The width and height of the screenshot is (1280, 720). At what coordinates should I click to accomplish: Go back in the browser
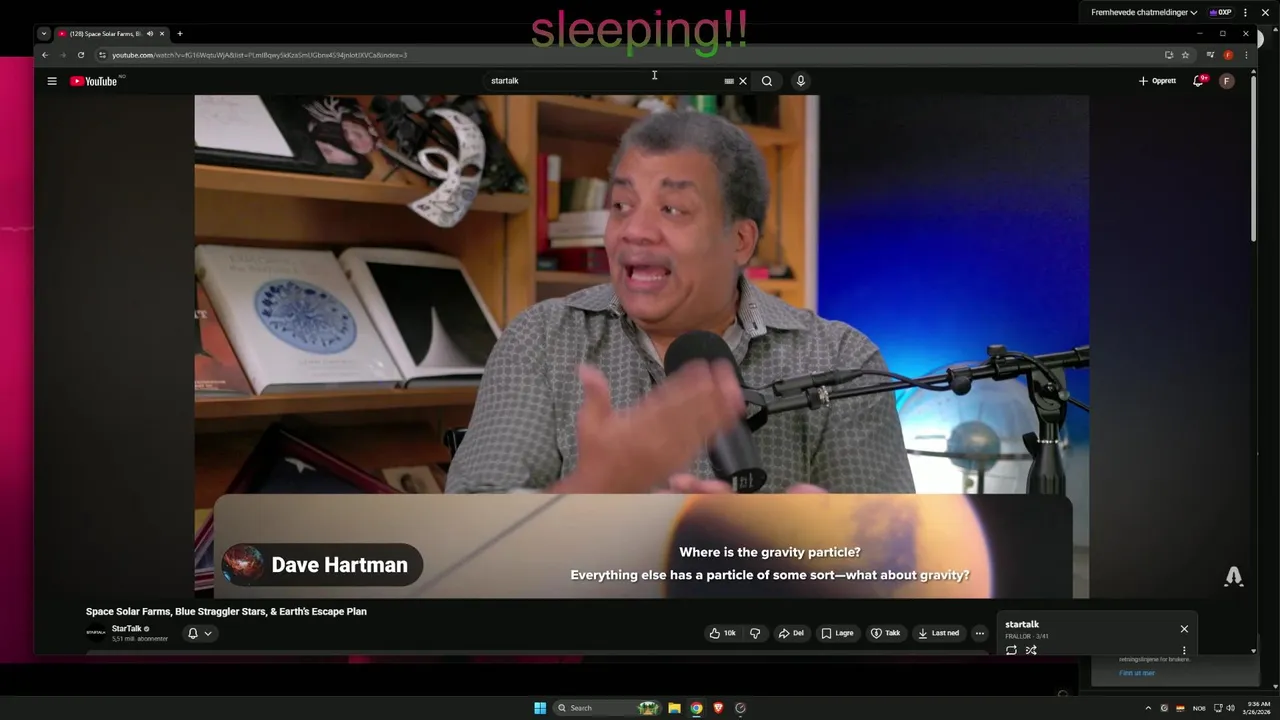[x=44, y=55]
